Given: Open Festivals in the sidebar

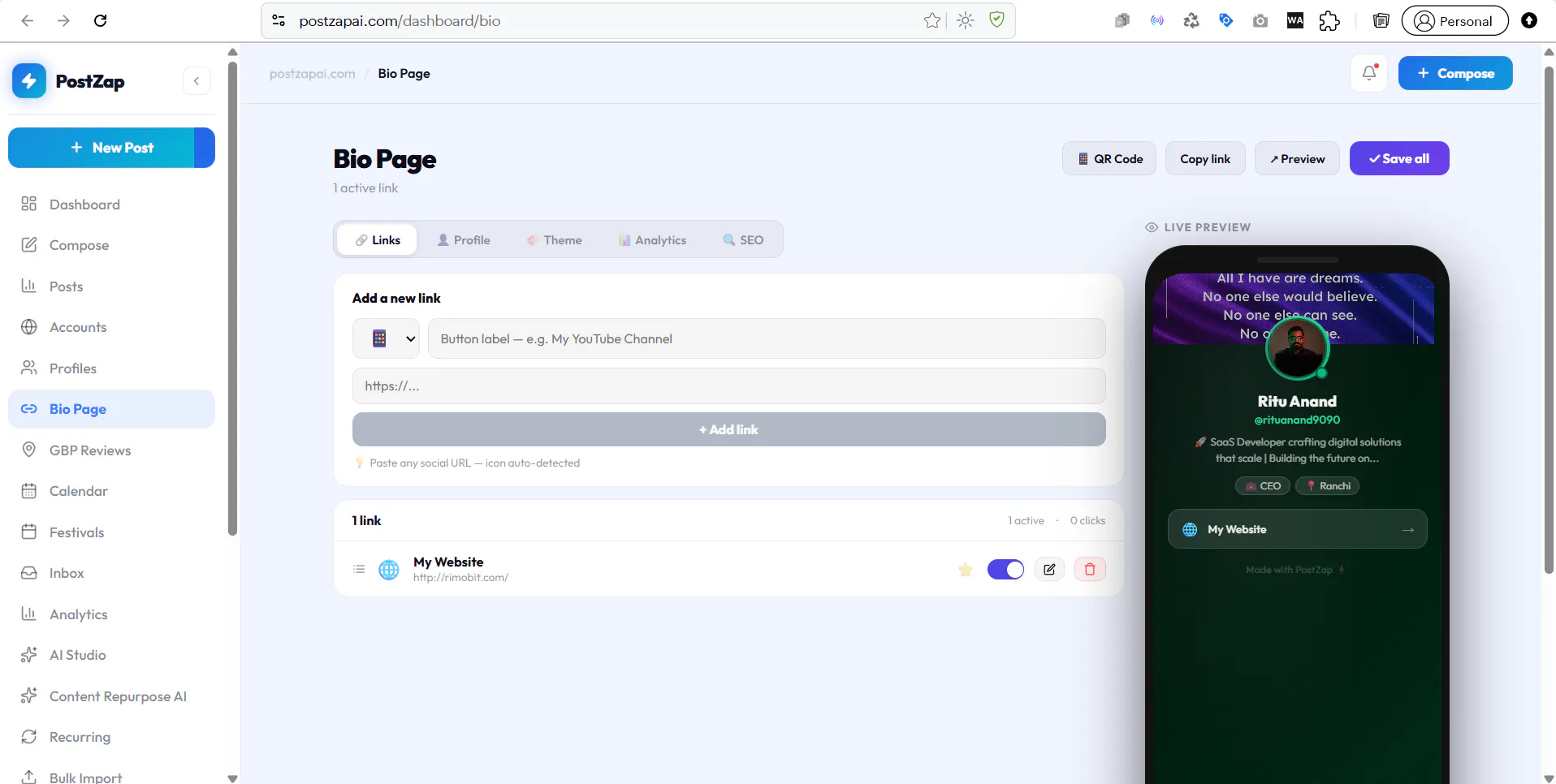Looking at the screenshot, I should pyautogui.click(x=111, y=532).
